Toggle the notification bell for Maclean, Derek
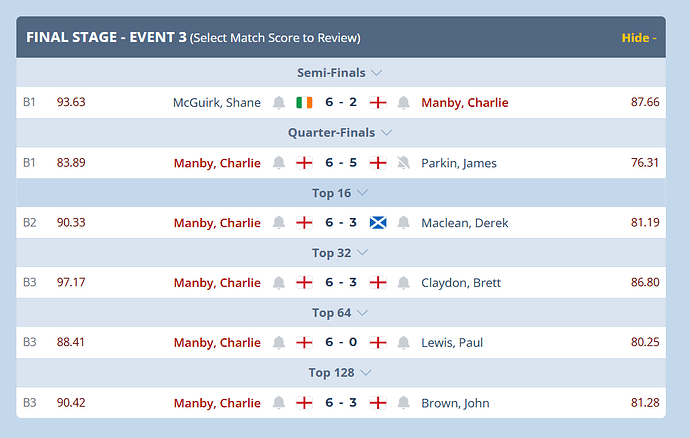The image size is (690, 438). click(x=404, y=223)
